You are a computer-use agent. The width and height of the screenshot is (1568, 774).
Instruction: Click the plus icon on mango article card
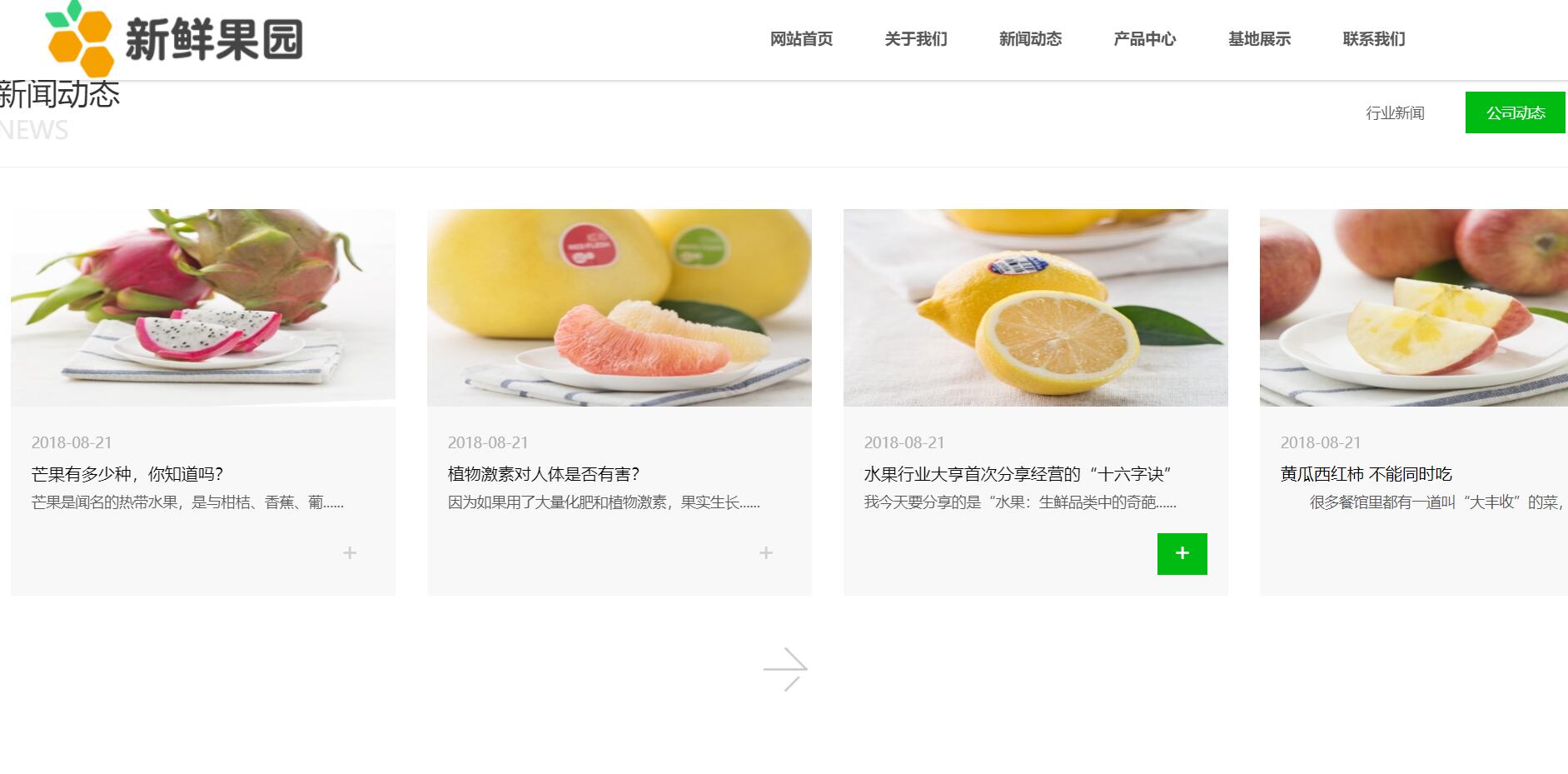[350, 553]
